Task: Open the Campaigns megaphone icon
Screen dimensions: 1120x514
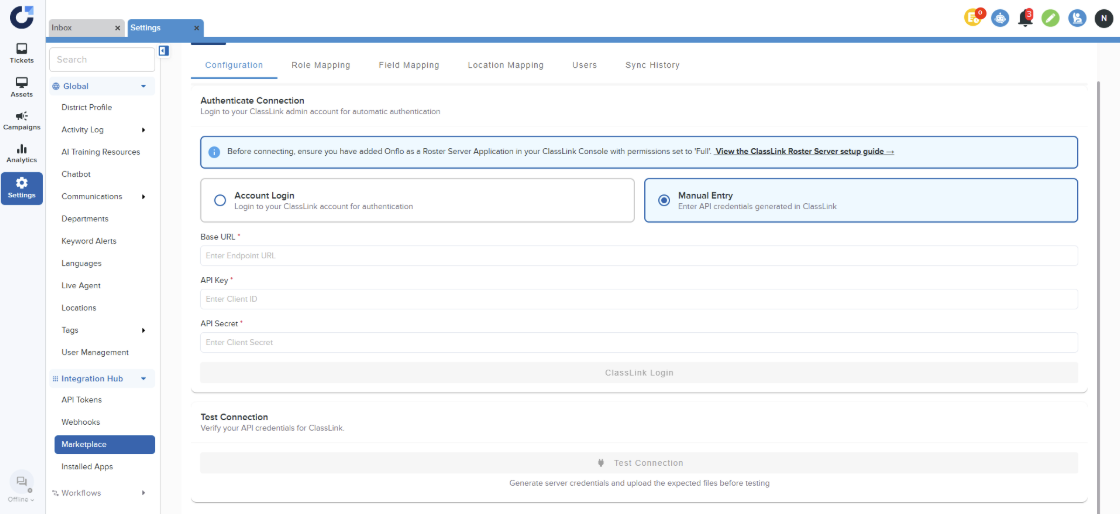Action: (x=22, y=120)
